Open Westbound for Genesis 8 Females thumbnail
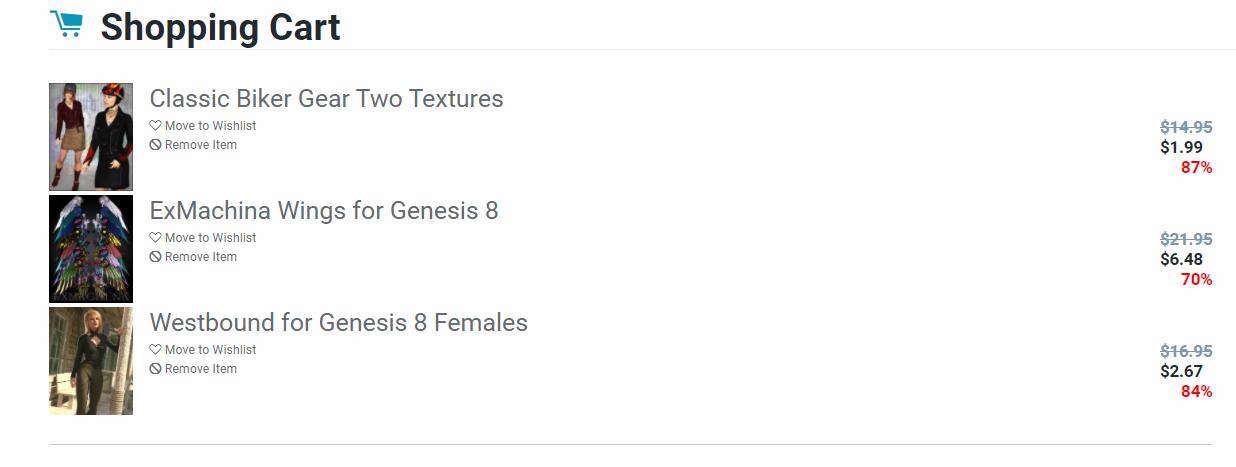 (91, 361)
